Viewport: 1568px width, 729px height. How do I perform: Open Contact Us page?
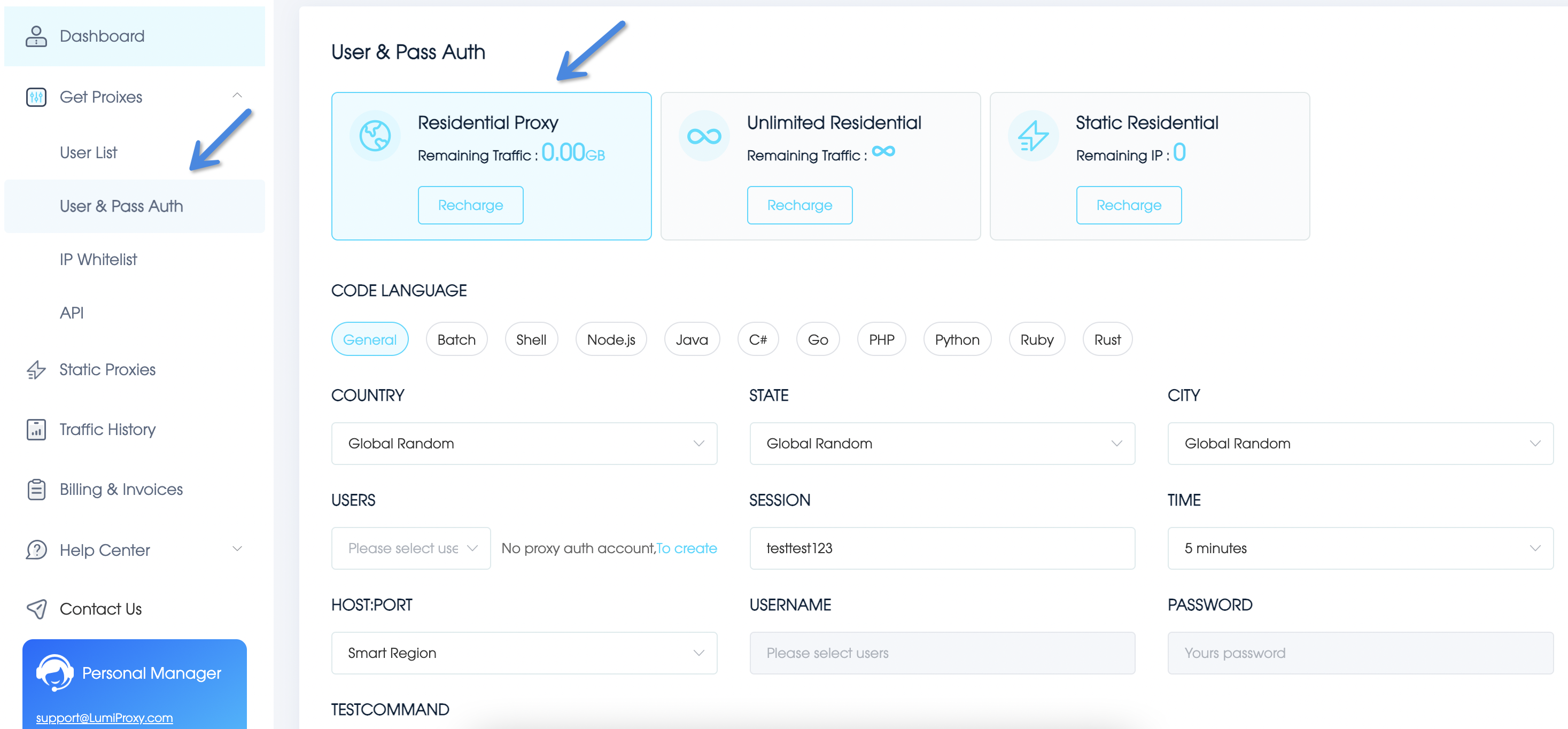(100, 609)
